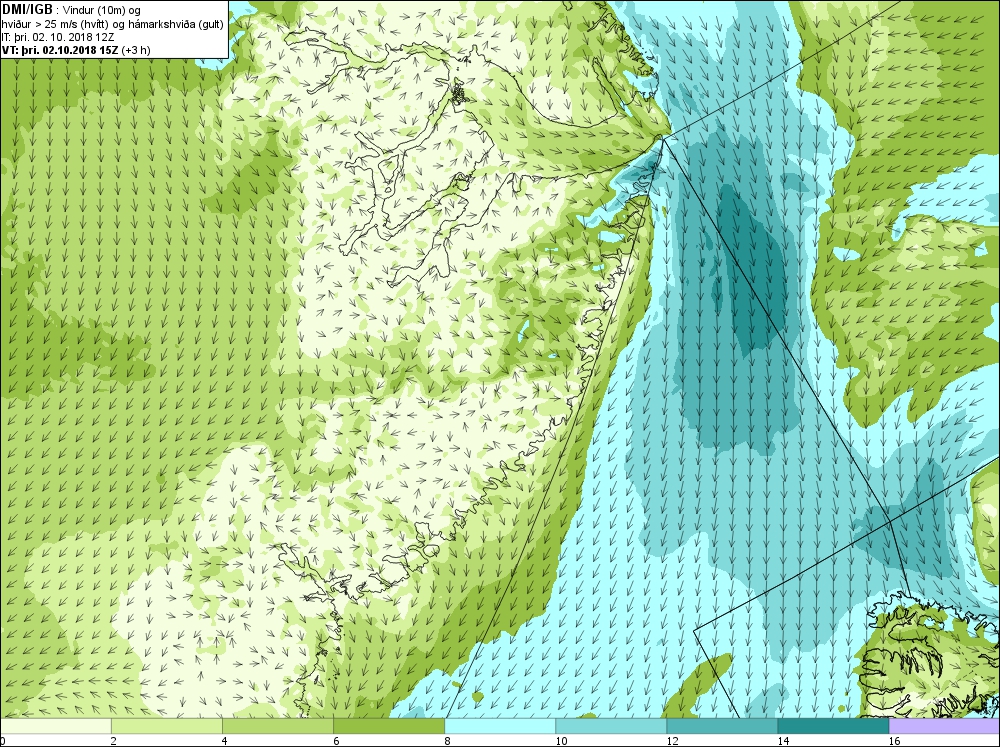
Task: Click the 'Vindur (10m) og' label
Action: 102,10
